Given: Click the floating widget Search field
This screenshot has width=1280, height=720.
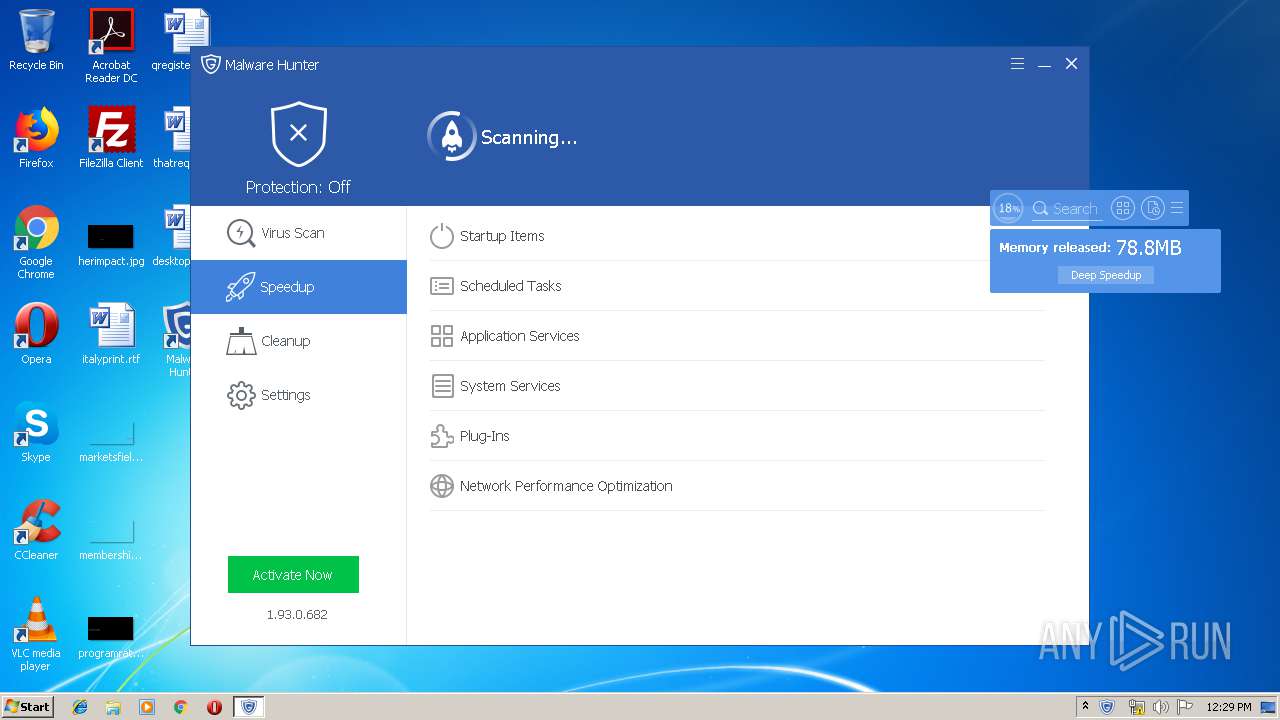Looking at the screenshot, I should [1066, 208].
